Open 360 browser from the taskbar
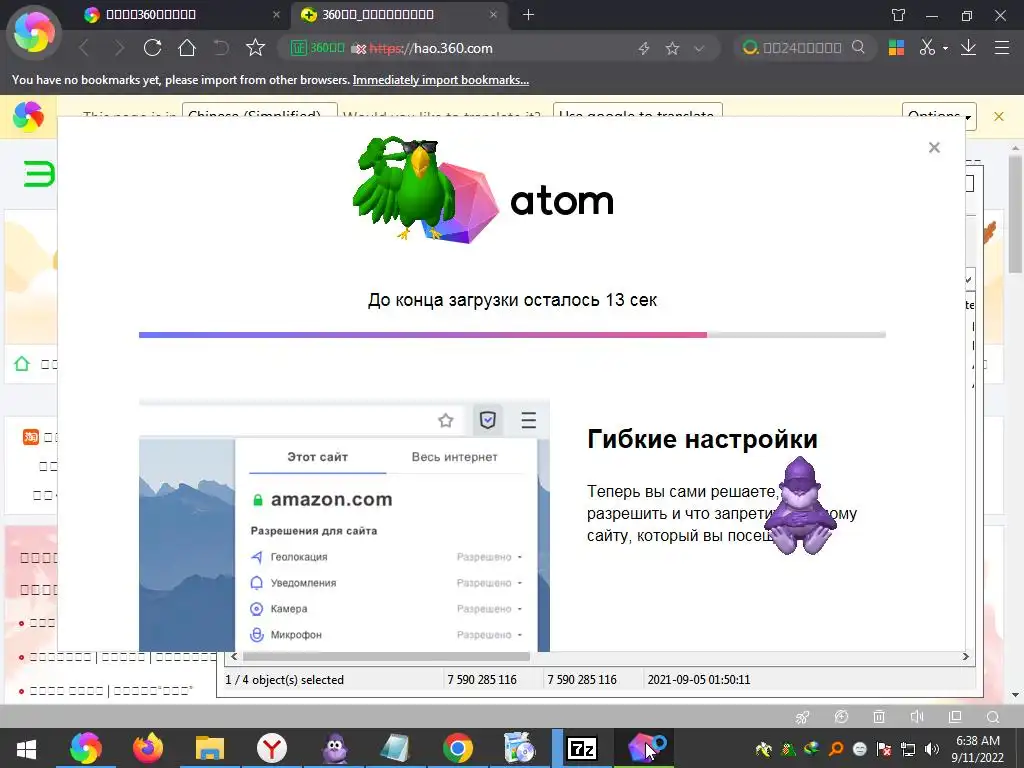The height and width of the screenshot is (768, 1024). [x=86, y=748]
